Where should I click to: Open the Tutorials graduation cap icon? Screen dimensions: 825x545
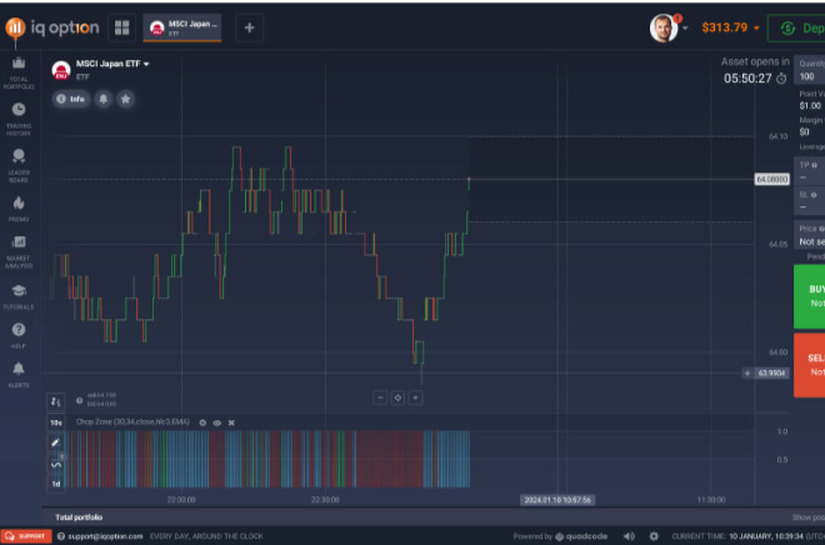[x=18, y=297]
